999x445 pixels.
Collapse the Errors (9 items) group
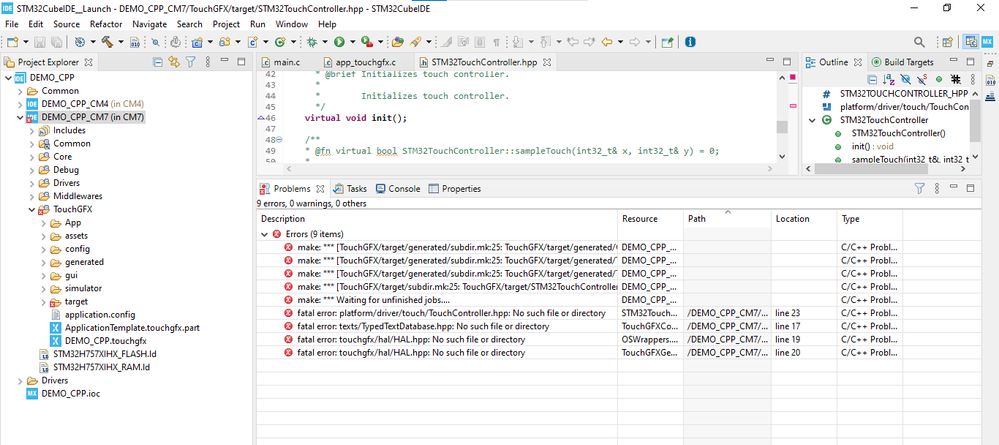point(265,234)
